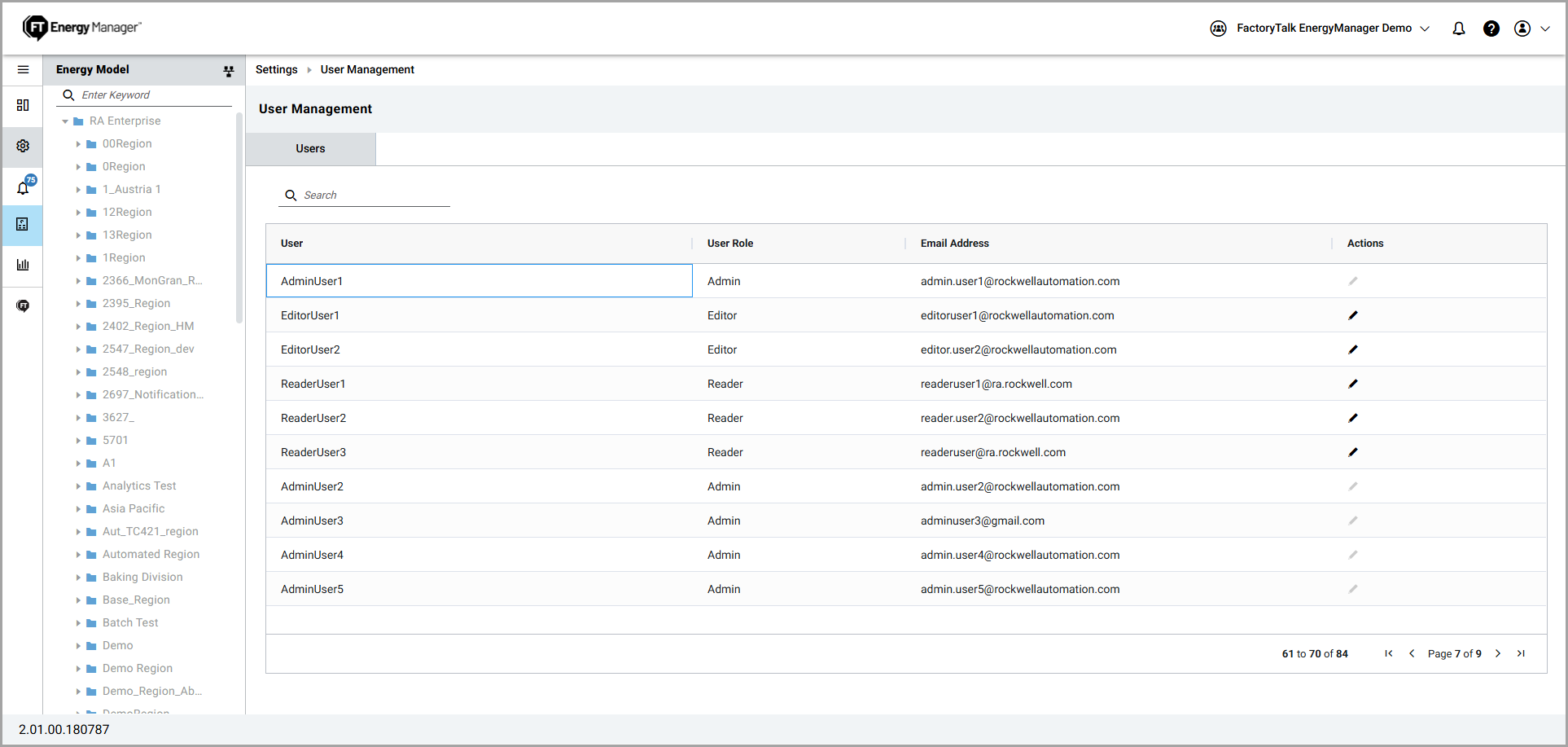
Task: Click the hamburger menu icon
Action: [x=23, y=70]
